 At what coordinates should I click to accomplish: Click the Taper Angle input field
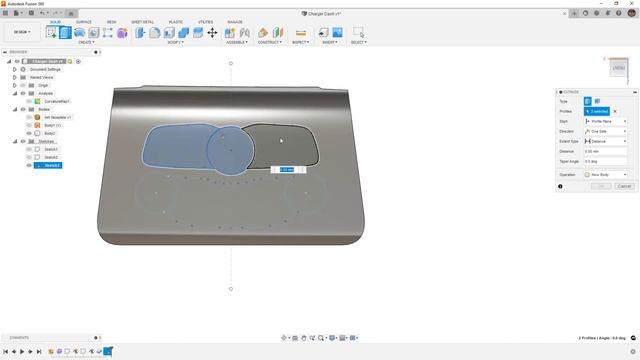click(605, 162)
